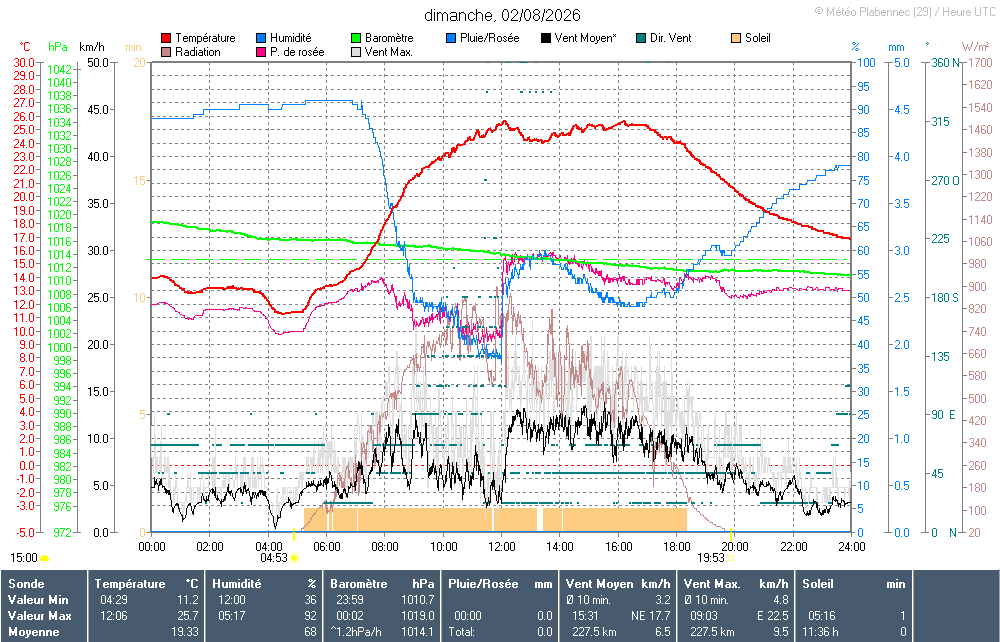The height and width of the screenshot is (642, 1000).
Task: Click the Baromètre column header in the table
Action: (x=358, y=584)
